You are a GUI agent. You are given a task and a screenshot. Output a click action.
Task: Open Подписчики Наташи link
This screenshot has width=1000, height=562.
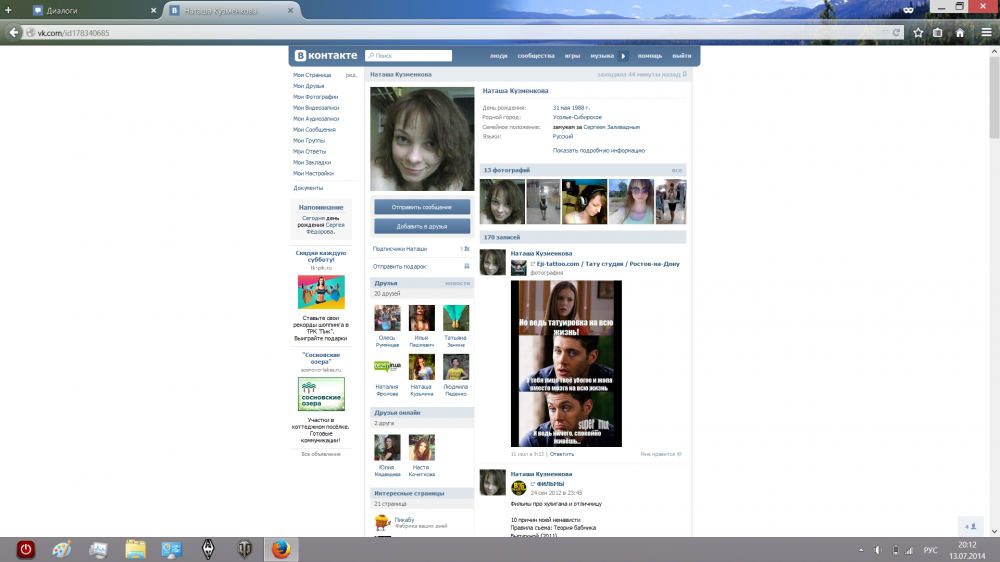click(x=400, y=249)
